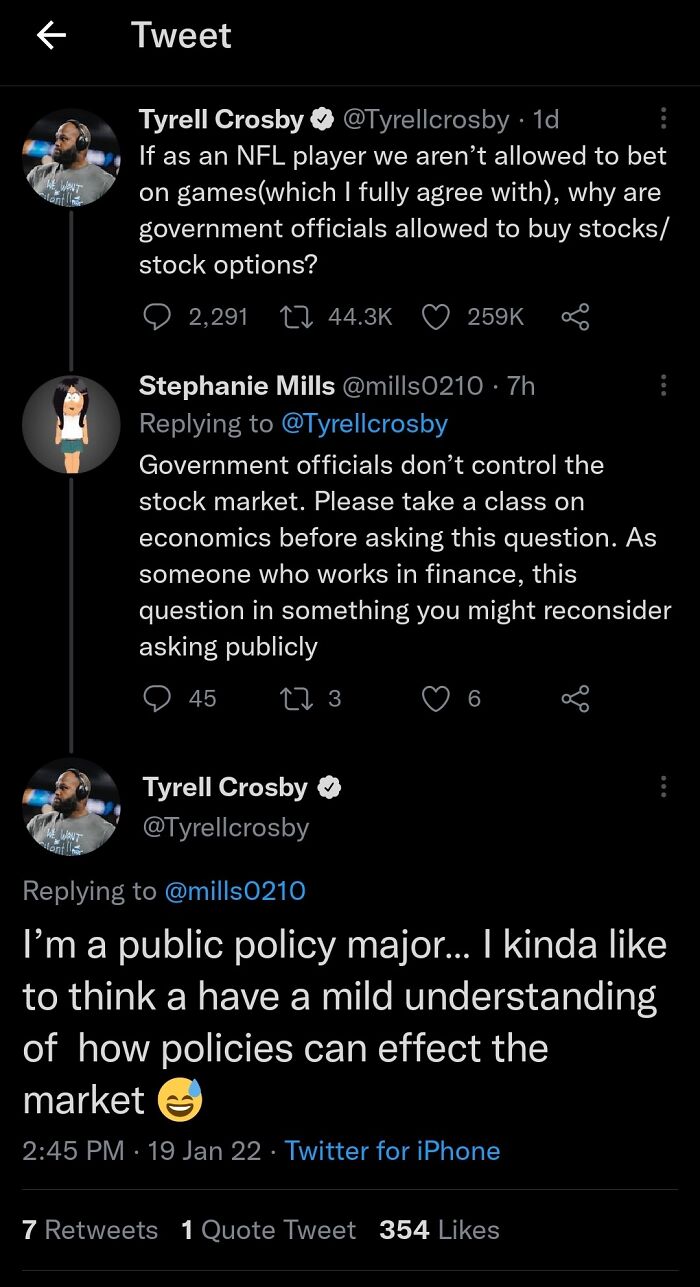Reply to Tyrell Crosby's tweet
This screenshot has width=700, height=1287.
pos(157,316)
